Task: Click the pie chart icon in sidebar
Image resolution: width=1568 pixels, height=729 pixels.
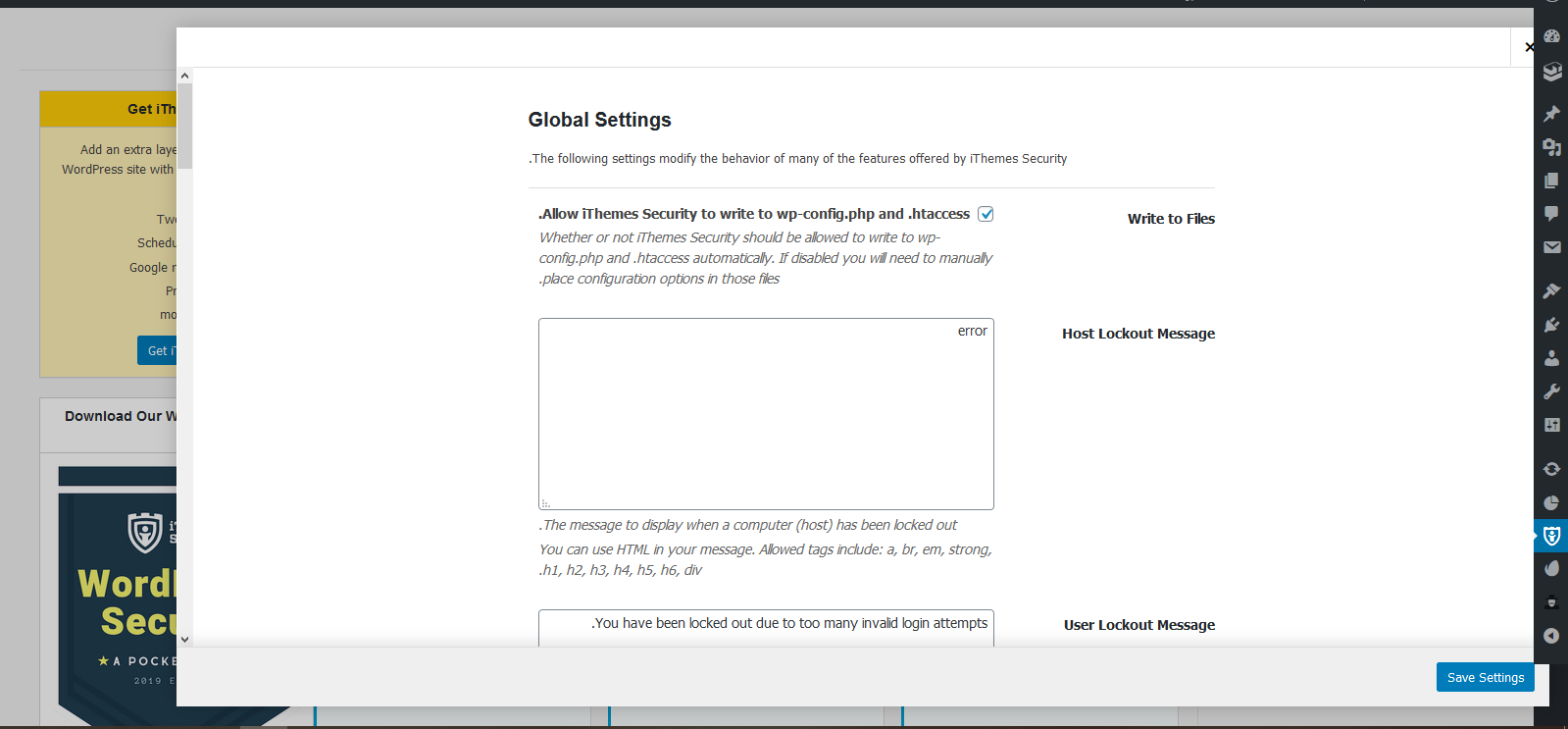Action: point(1551,502)
